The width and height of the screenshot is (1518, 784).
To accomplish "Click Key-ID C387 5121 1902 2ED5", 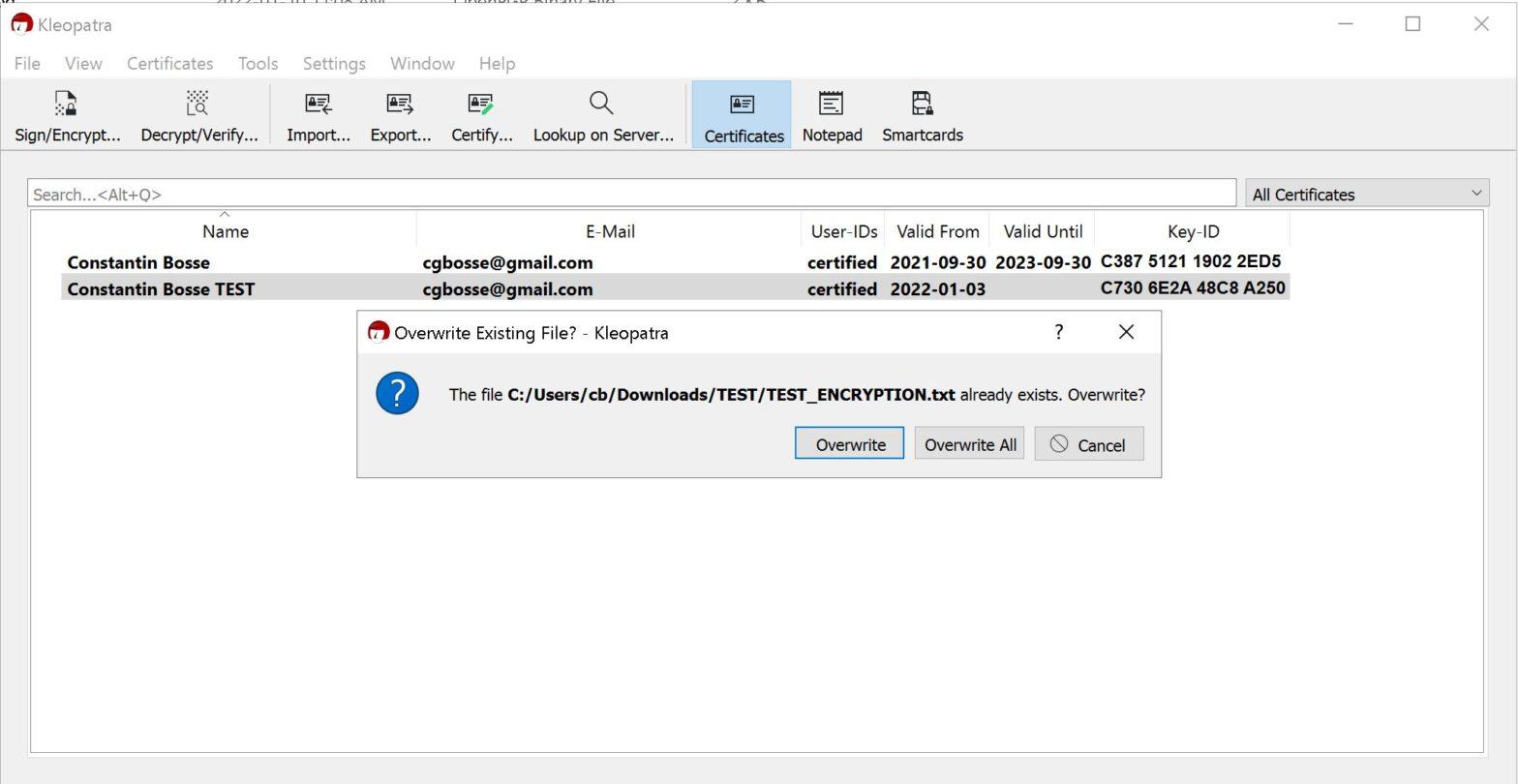I will click(x=1191, y=261).
